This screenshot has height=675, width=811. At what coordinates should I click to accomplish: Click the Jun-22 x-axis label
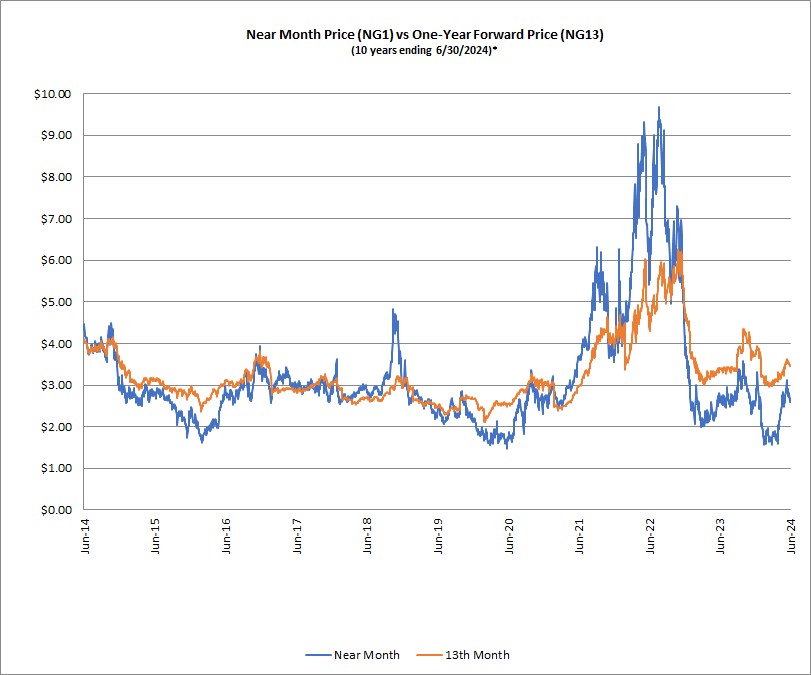(650, 536)
